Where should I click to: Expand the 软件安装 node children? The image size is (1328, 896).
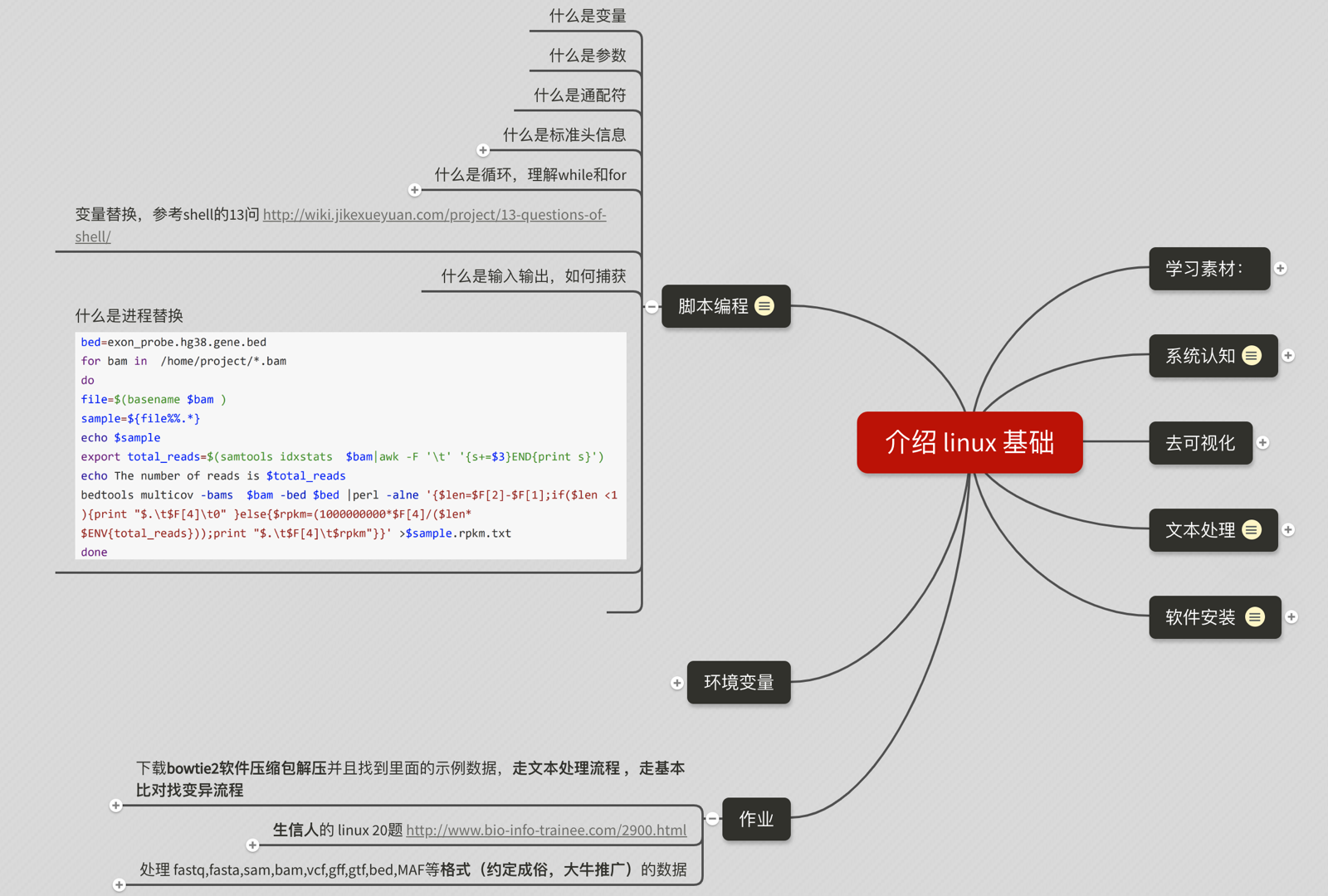[1291, 617]
